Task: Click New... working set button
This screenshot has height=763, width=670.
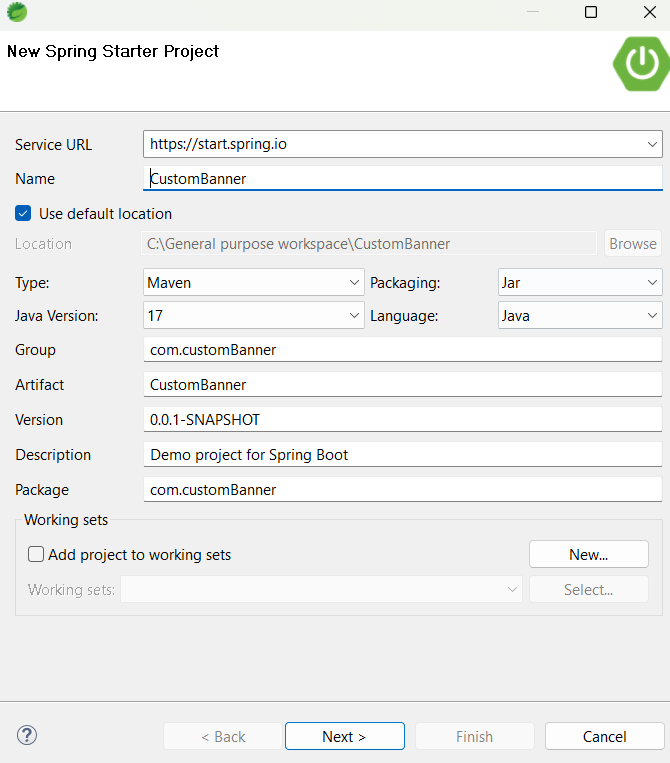Action: pos(588,554)
